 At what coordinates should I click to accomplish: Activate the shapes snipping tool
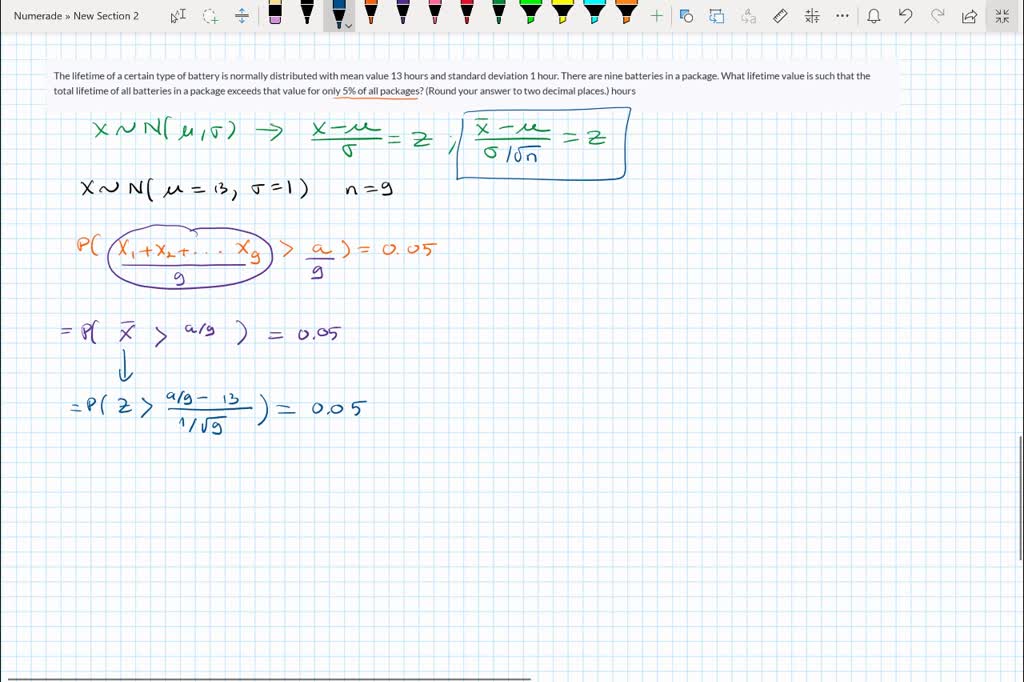pyautogui.click(x=685, y=15)
